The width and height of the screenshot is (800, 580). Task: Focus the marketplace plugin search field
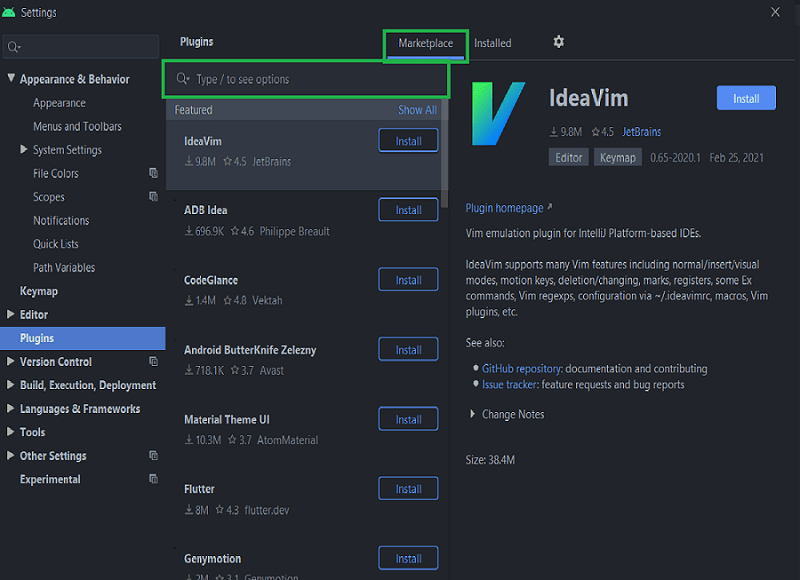tap(306, 79)
